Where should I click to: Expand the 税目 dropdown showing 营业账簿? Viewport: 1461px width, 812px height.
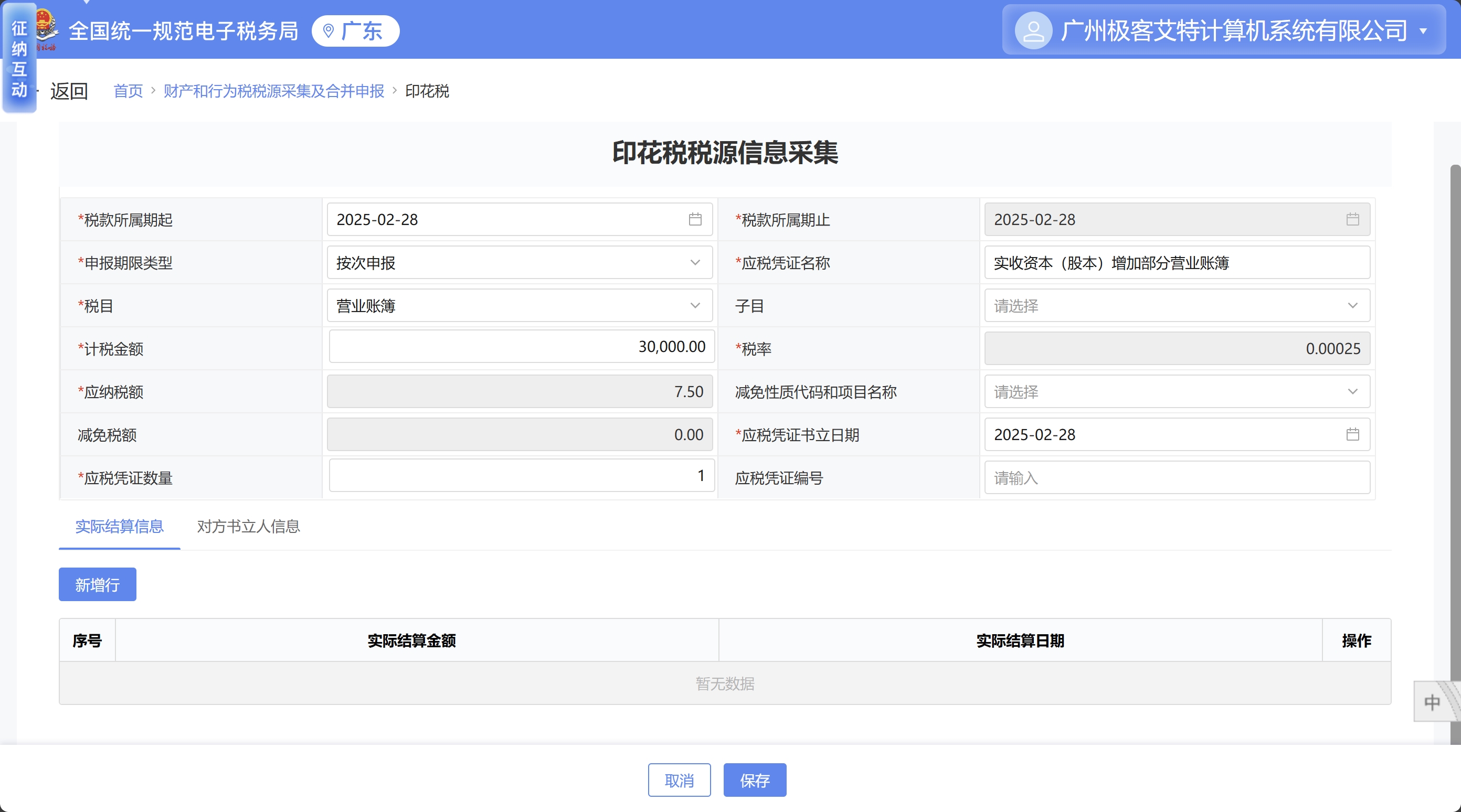pyautogui.click(x=695, y=306)
